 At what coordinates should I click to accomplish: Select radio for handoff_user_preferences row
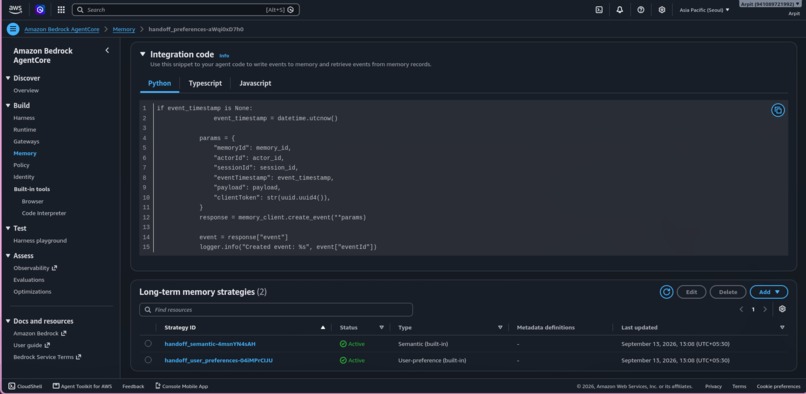pos(148,360)
